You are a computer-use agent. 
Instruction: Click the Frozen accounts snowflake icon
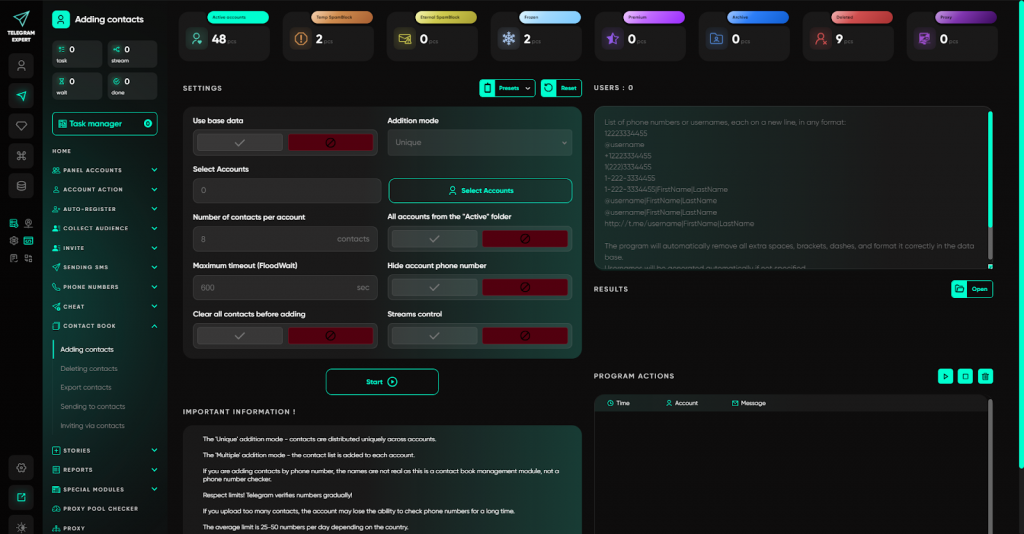point(508,39)
